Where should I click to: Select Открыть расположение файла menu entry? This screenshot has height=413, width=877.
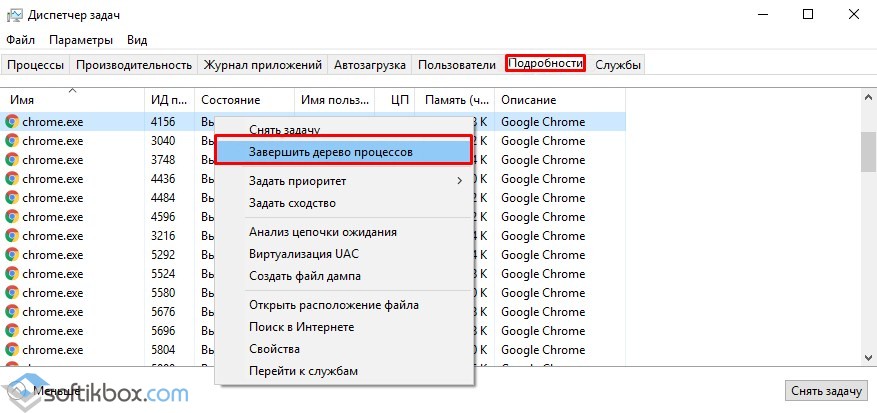click(x=333, y=305)
